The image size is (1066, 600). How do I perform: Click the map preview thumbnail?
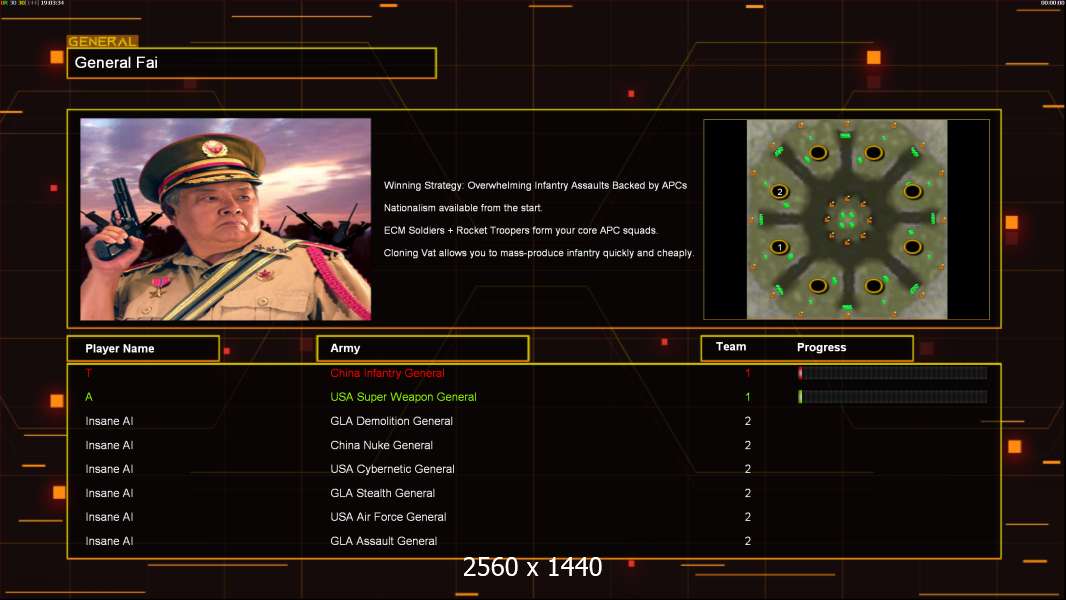[x=846, y=219]
